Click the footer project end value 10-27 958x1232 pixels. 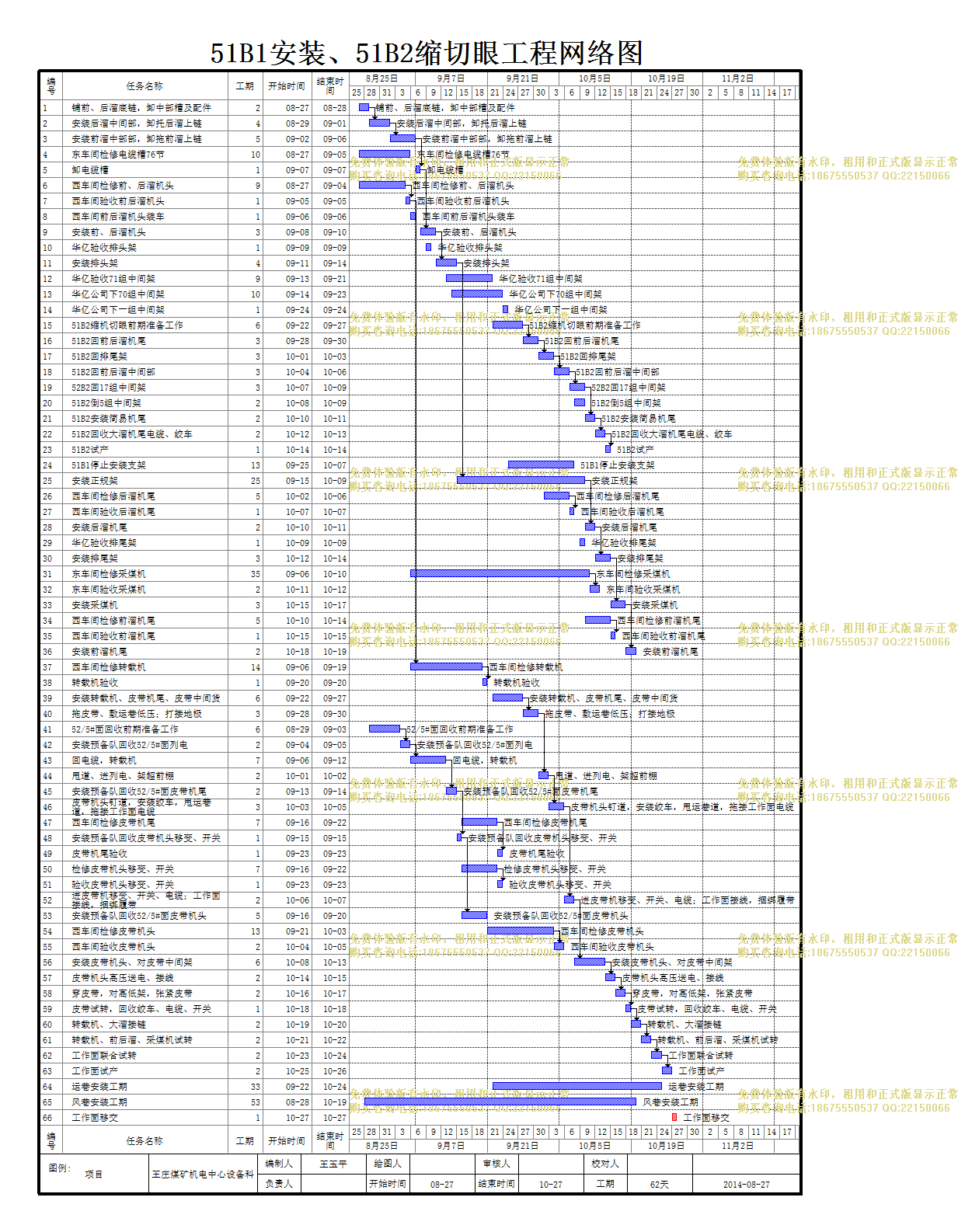[x=551, y=1184]
